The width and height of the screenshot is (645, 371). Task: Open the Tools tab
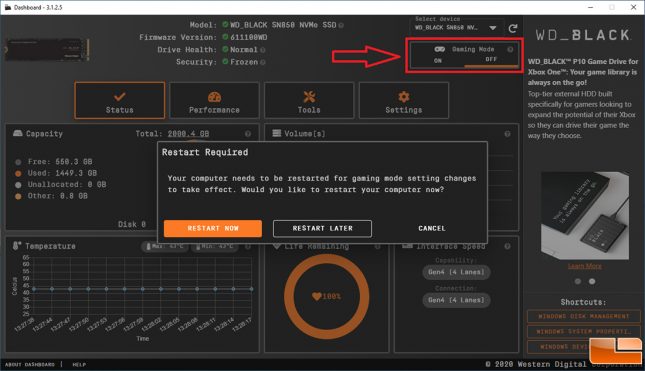pyautogui.click(x=309, y=100)
